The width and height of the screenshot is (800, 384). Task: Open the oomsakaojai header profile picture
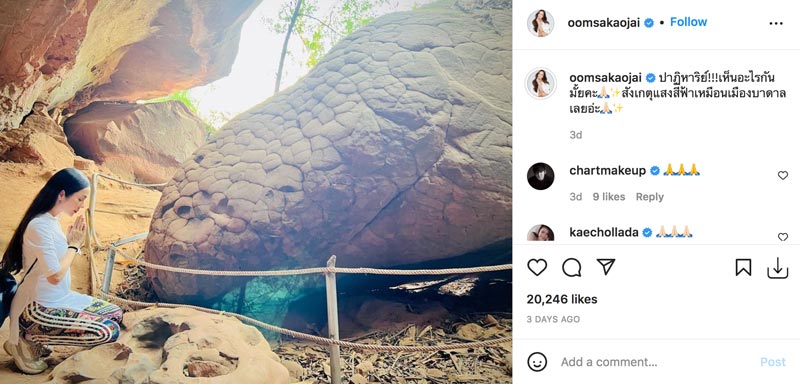(x=540, y=23)
